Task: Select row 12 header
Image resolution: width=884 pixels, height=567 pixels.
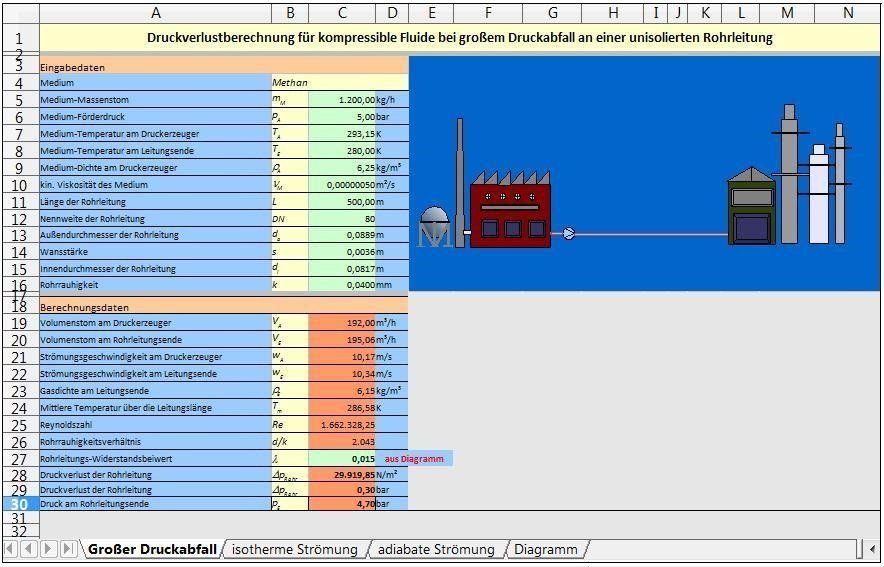Action: pos(20,219)
